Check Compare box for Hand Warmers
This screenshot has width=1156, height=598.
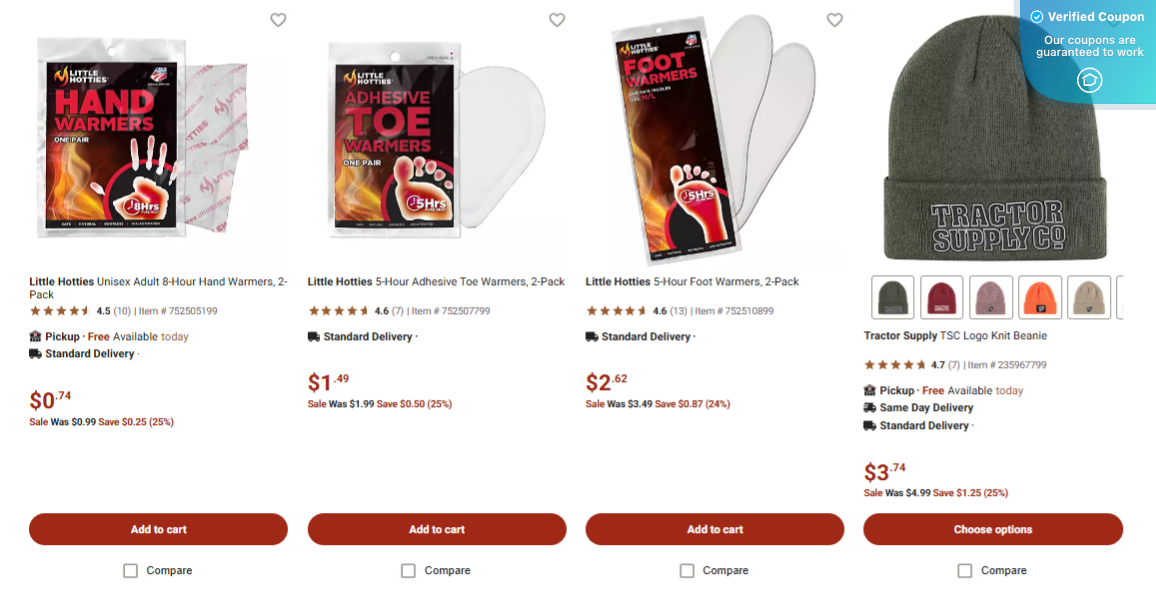[131, 571]
